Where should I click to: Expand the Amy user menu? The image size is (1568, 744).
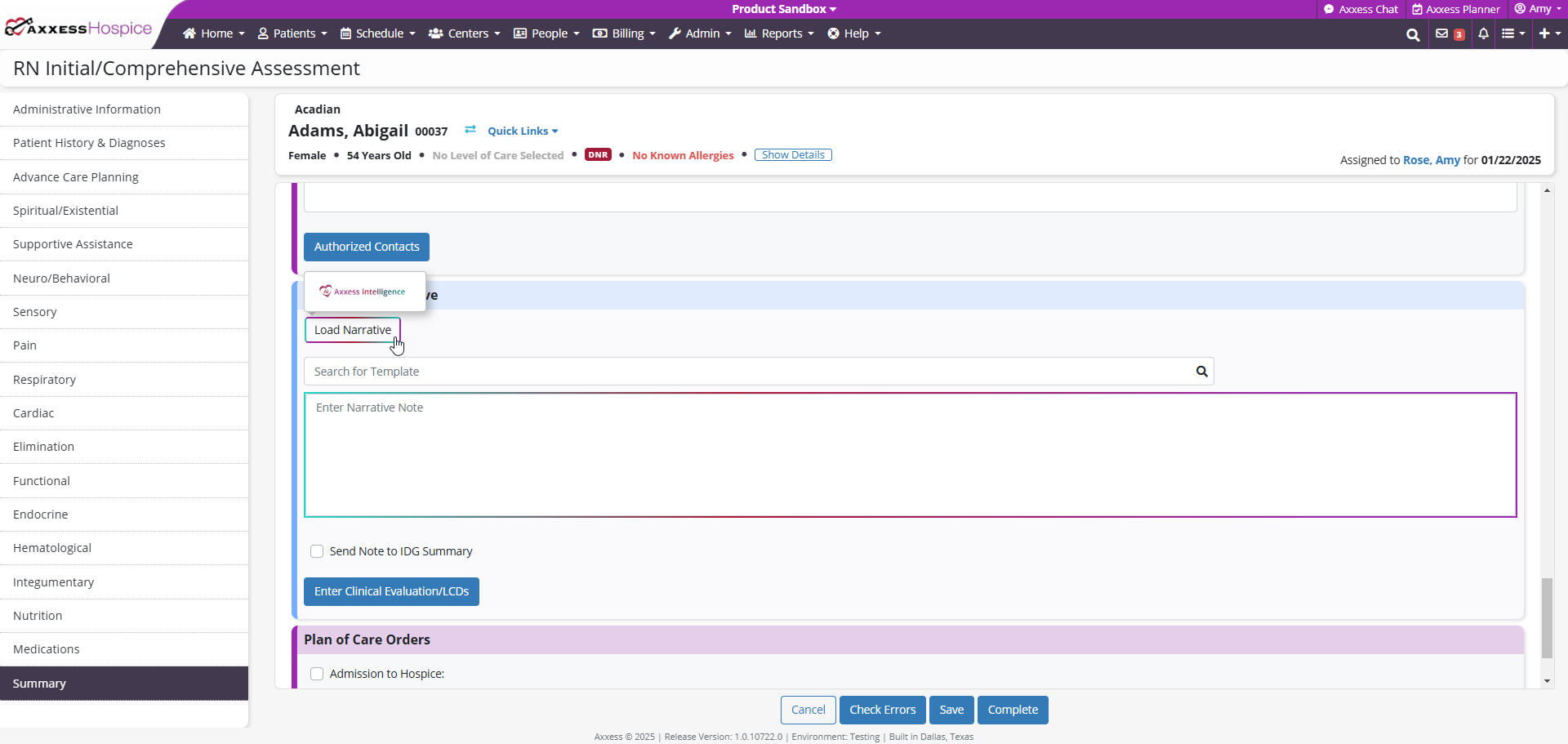click(x=1538, y=9)
